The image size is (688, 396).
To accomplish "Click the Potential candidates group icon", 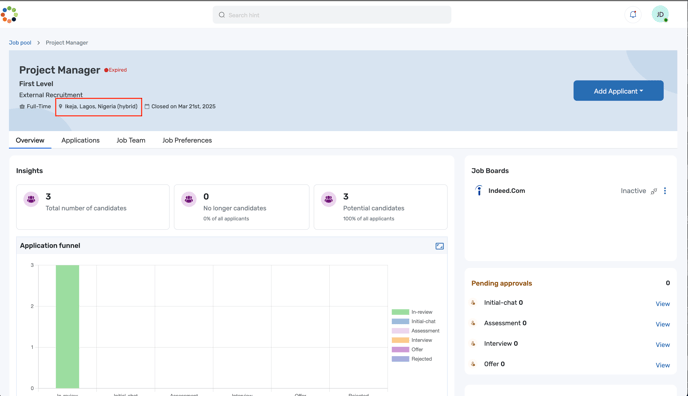I will (x=329, y=199).
